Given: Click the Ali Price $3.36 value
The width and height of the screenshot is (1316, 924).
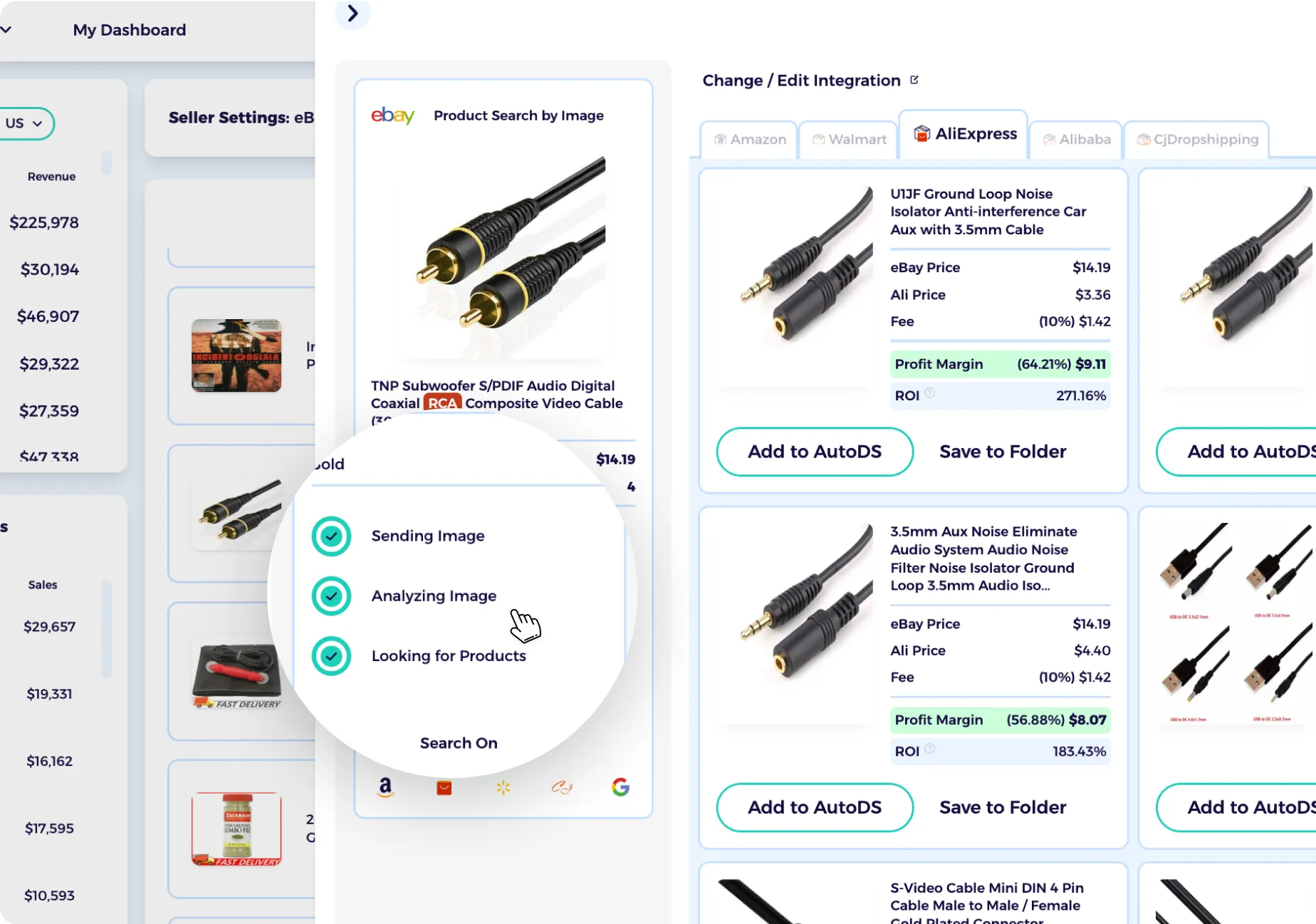Looking at the screenshot, I should 1092,294.
